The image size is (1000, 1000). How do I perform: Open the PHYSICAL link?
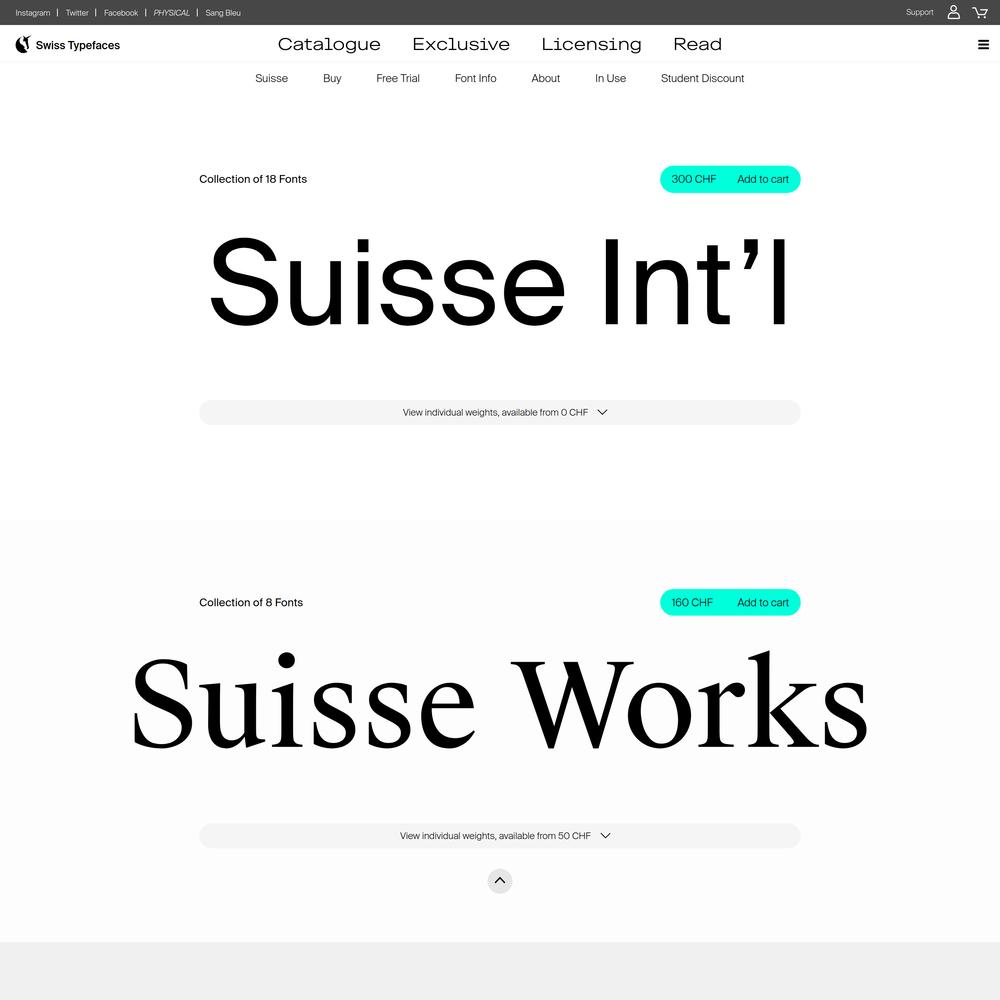coord(172,13)
